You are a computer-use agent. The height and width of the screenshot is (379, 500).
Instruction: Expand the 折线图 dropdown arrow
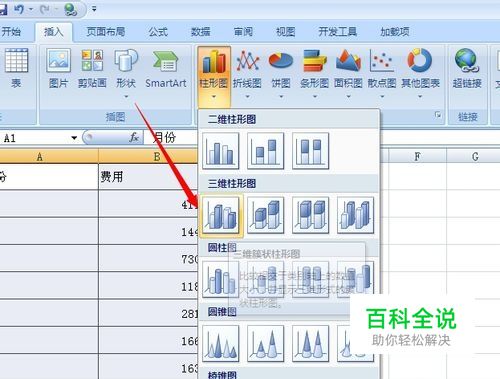[x=247, y=97]
